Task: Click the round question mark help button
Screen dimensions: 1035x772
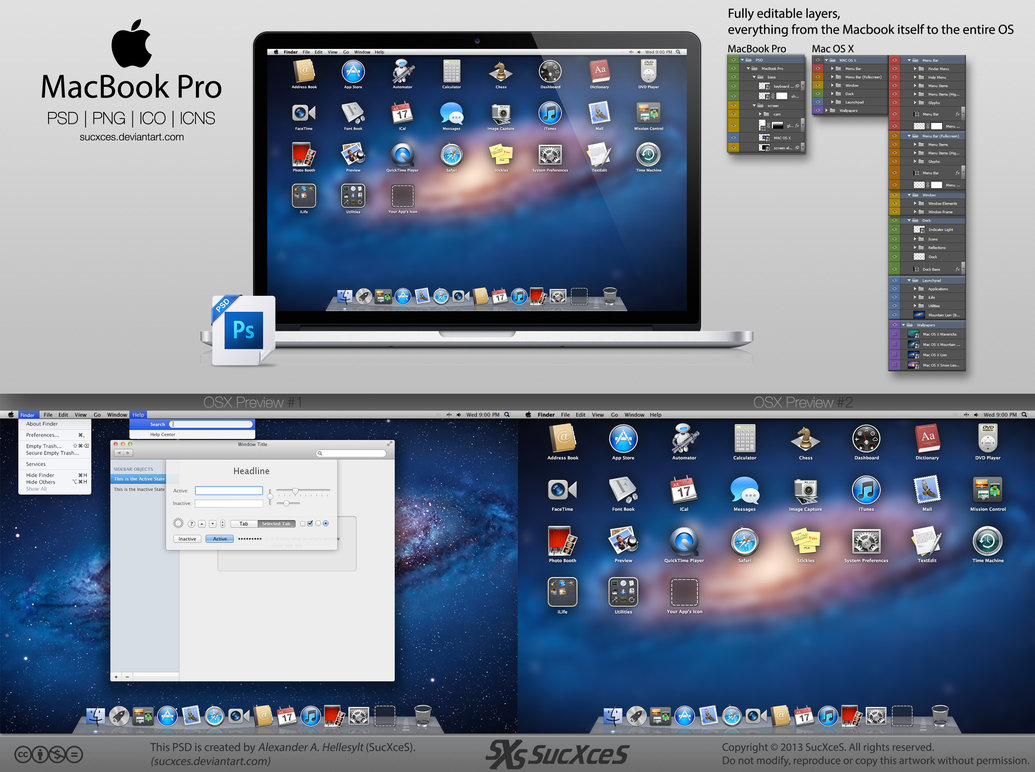Action: 191,524
